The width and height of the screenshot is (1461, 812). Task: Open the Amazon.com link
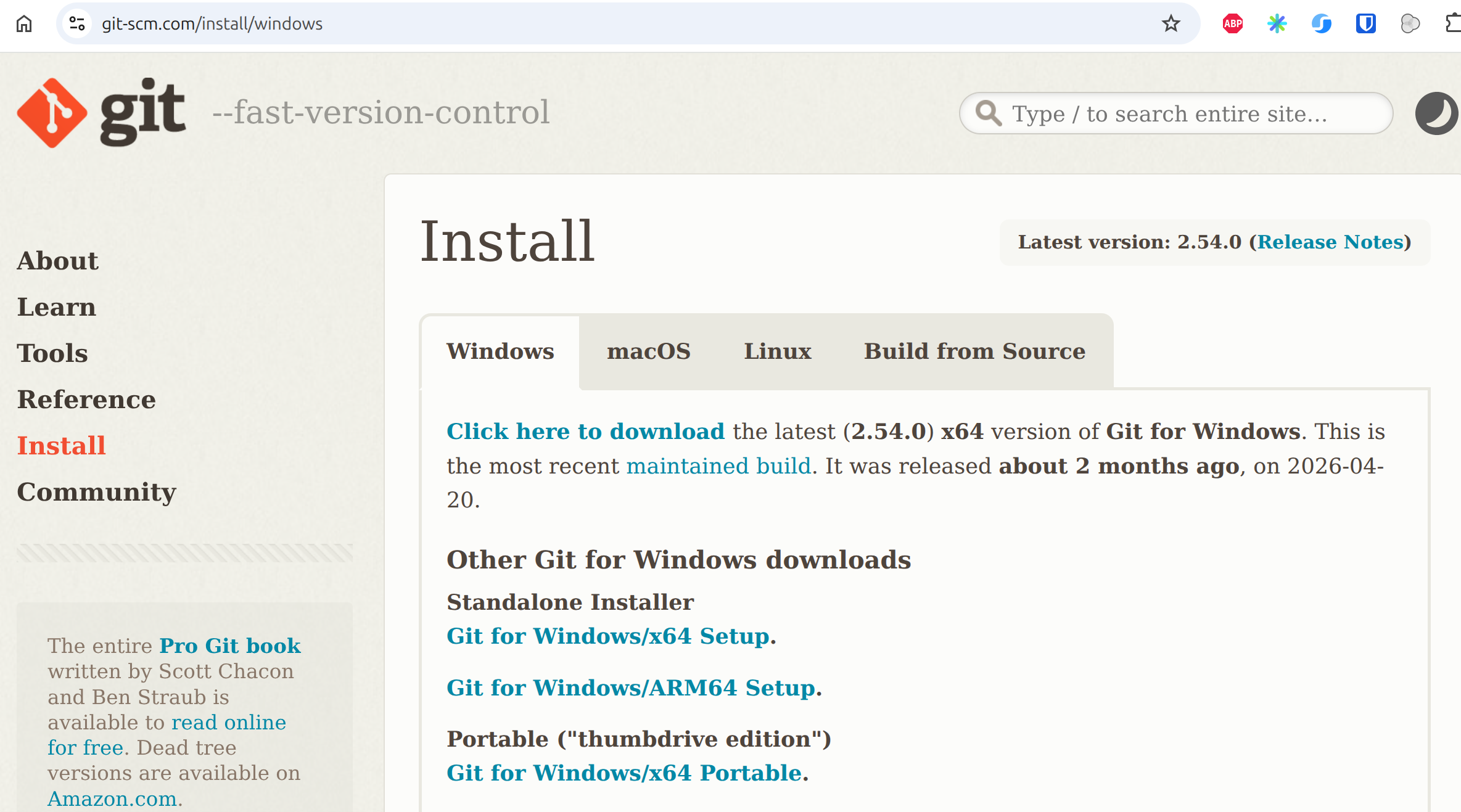(x=112, y=799)
